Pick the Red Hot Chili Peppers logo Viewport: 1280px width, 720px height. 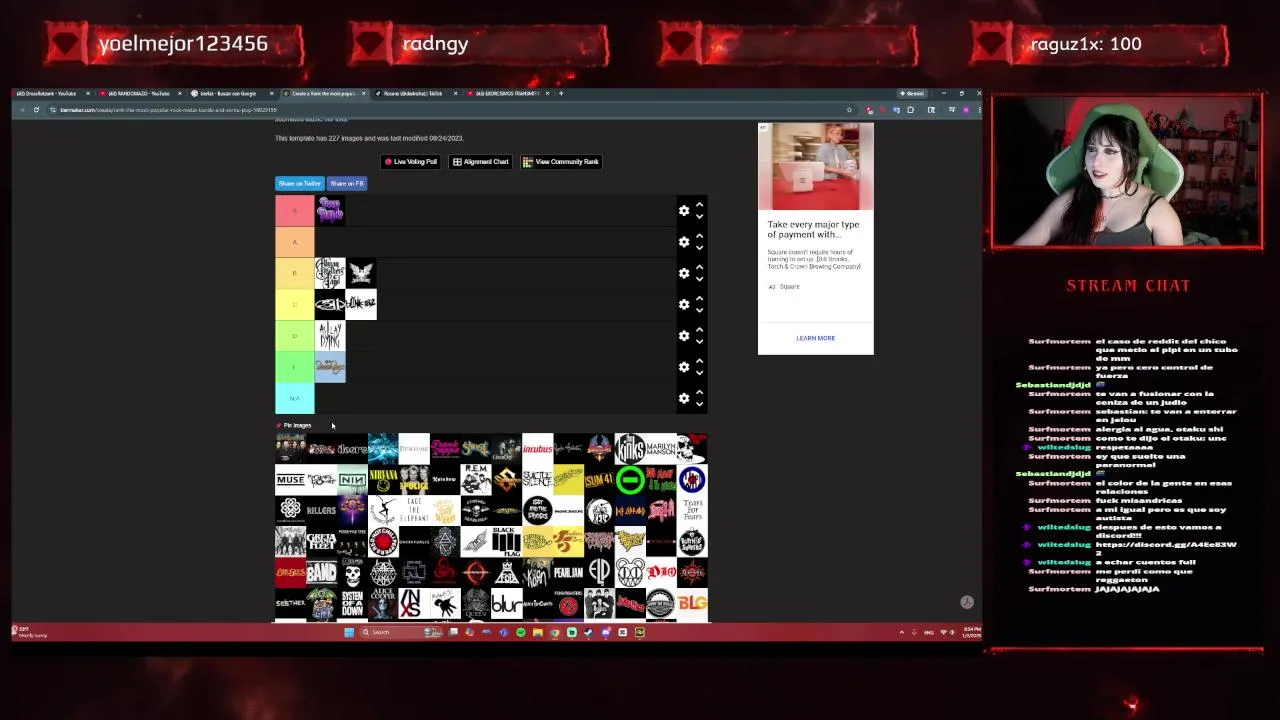pyautogui.click(x=383, y=542)
